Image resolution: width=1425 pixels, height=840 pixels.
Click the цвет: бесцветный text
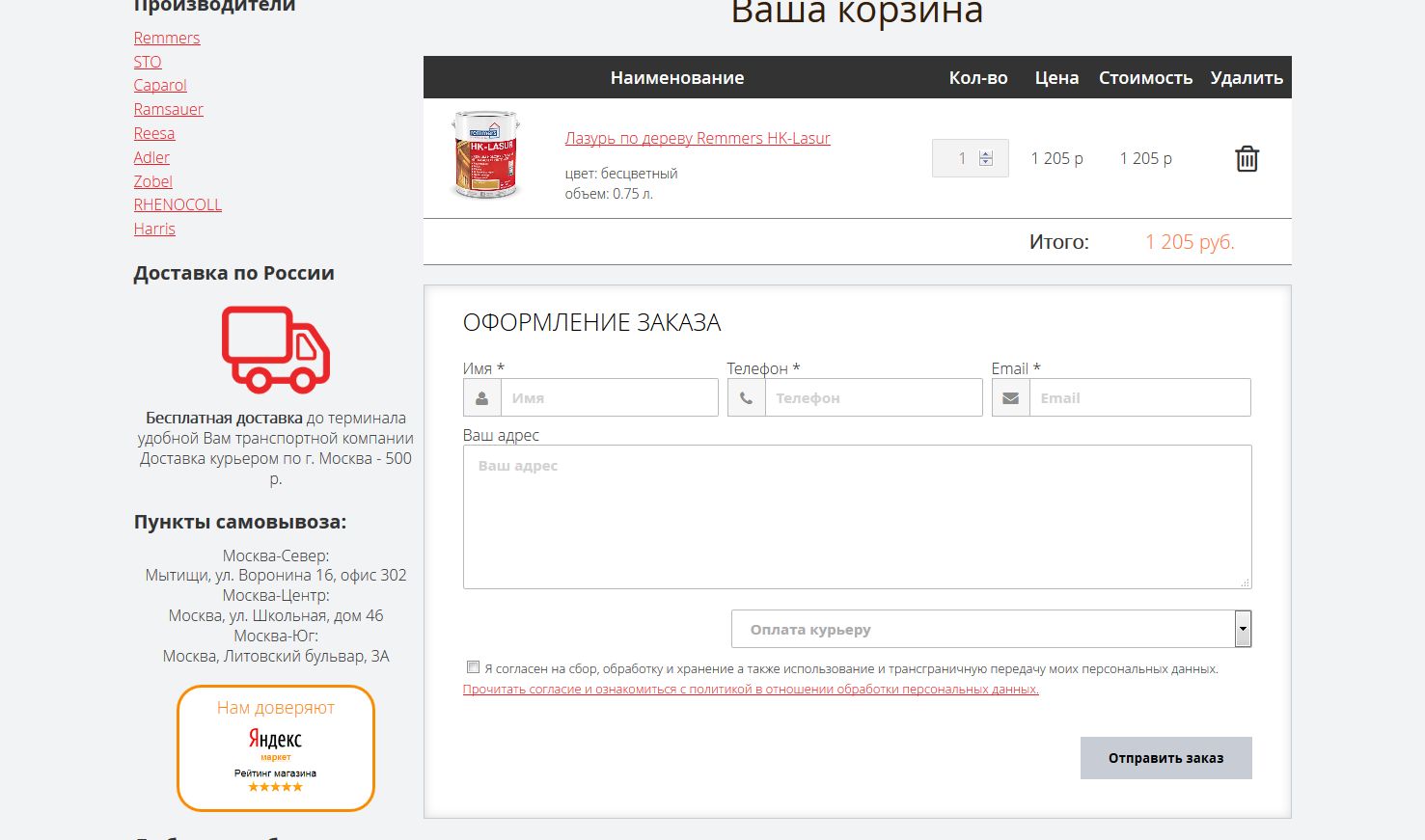pyautogui.click(x=621, y=174)
